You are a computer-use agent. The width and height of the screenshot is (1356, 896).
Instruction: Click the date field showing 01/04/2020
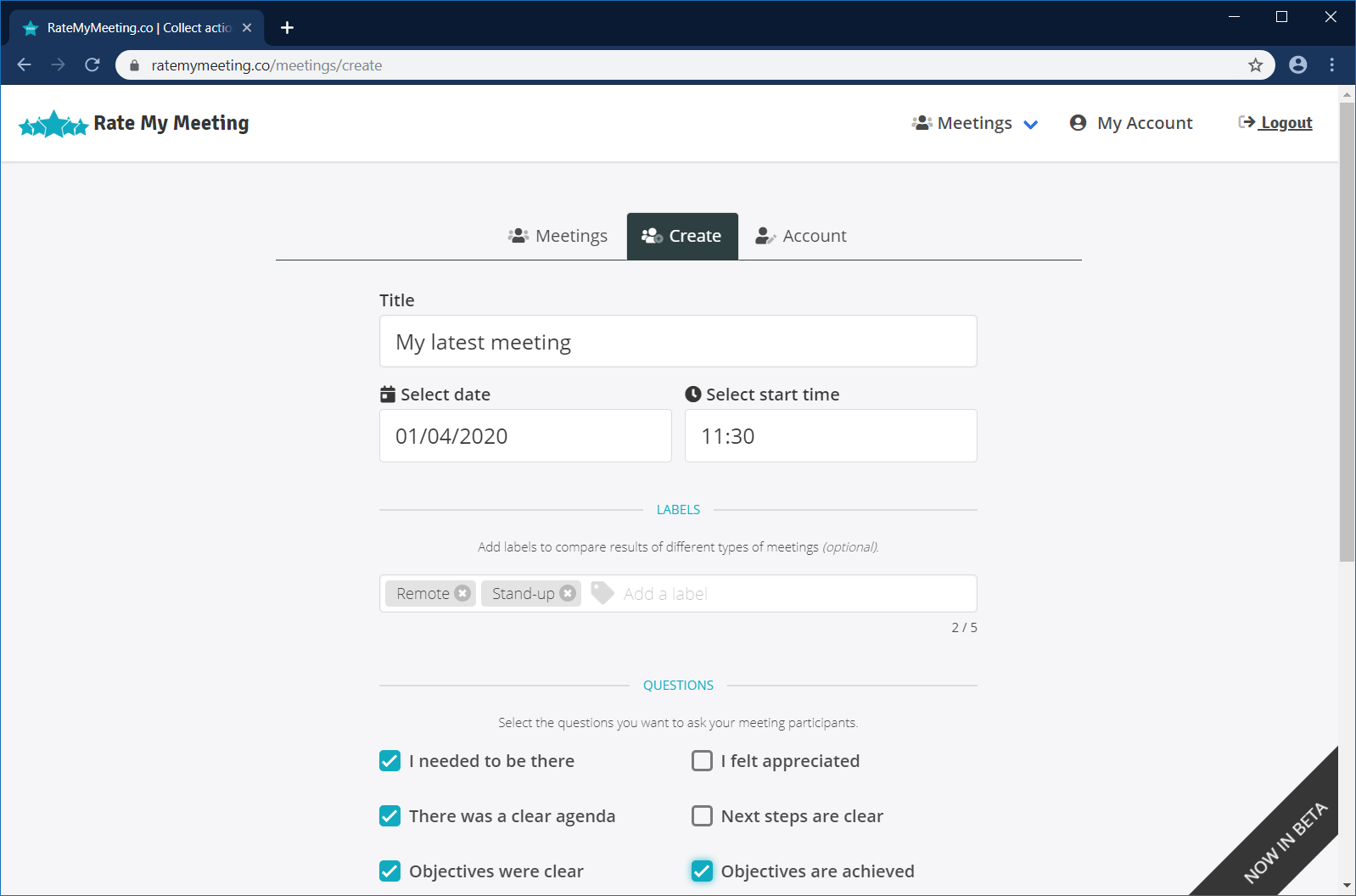click(x=525, y=436)
